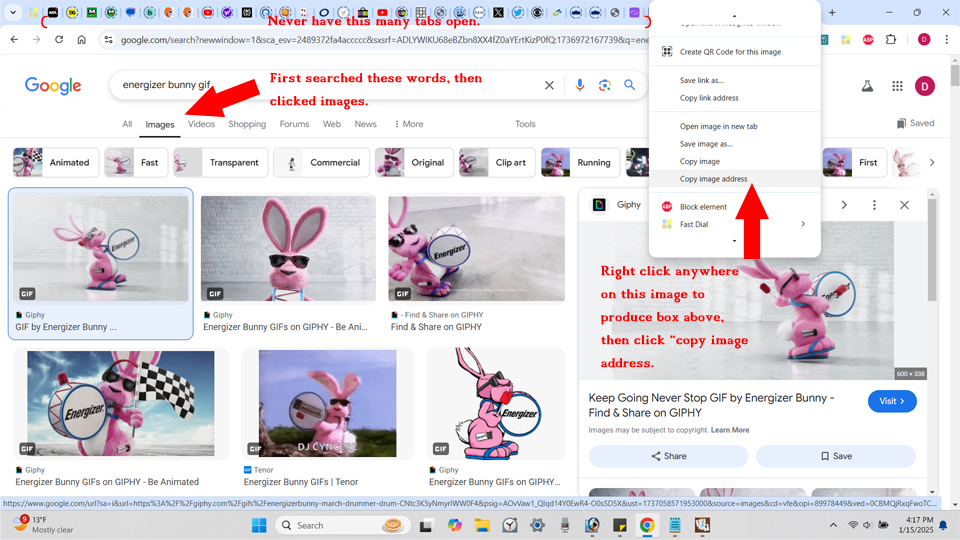This screenshot has height=540, width=960.
Task: Click the preview panel scrollbar
Action: coord(932,251)
